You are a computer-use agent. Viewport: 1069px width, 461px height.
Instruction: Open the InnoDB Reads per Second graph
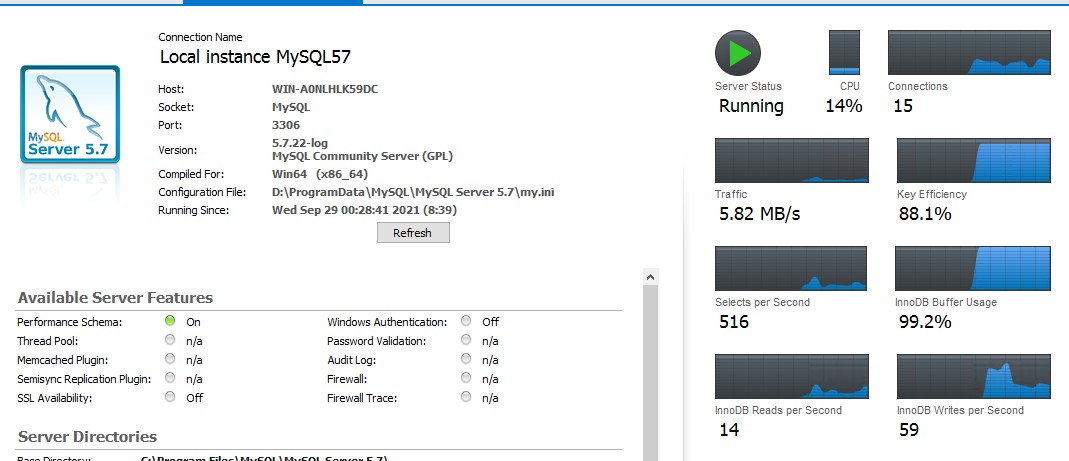[791, 376]
